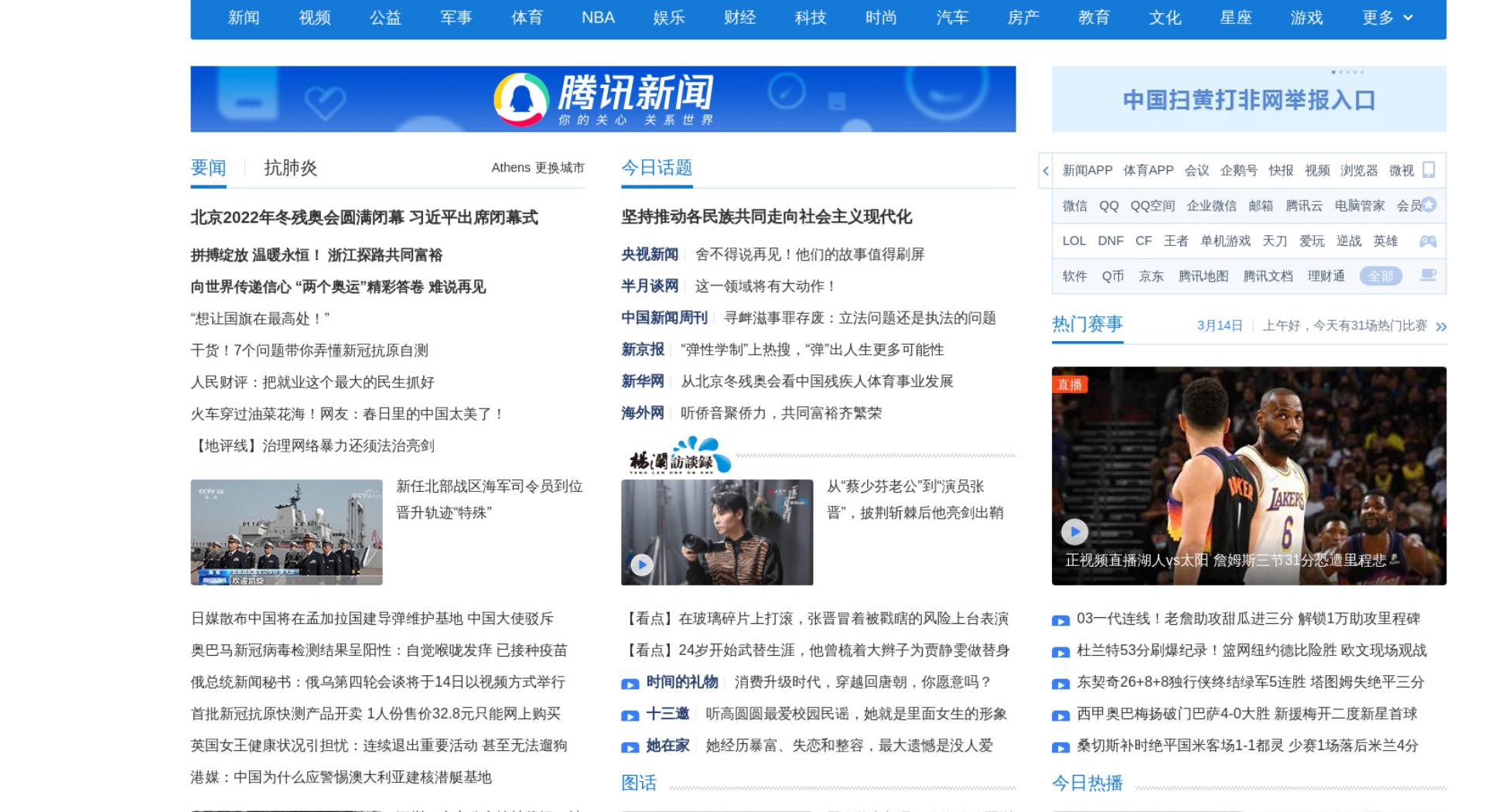Click the 电脑管家 link
The width and height of the screenshot is (1485, 812).
[x=1360, y=206]
